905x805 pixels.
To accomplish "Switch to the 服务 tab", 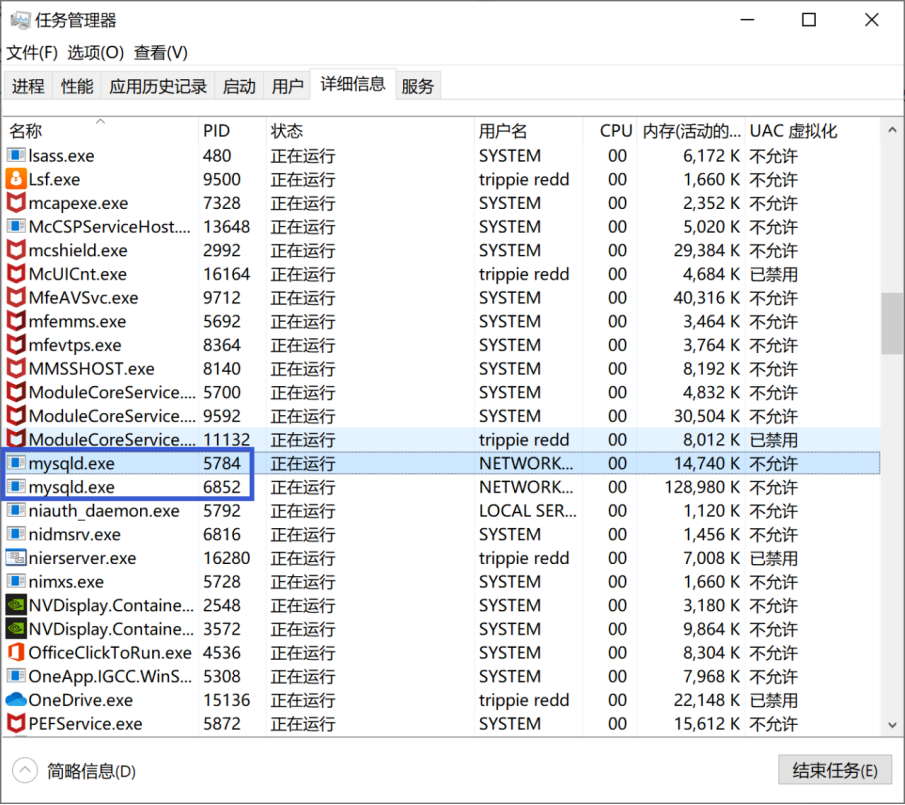I will pyautogui.click(x=417, y=86).
